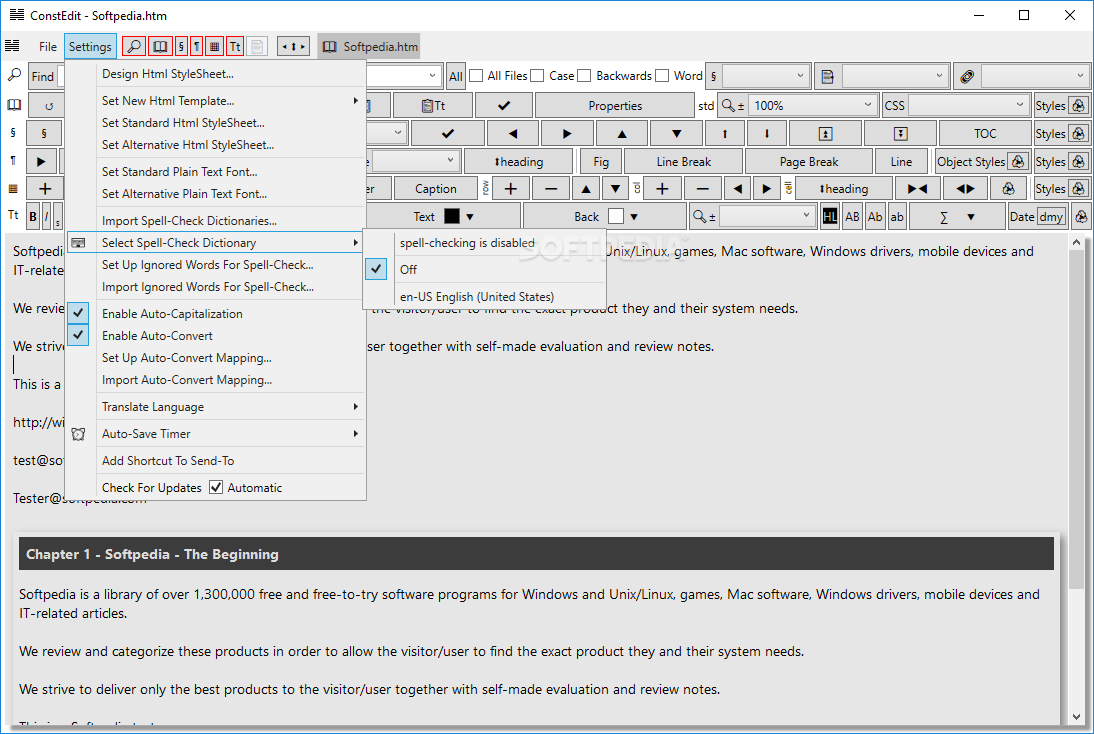Click the Remove row minus button
This screenshot has height=734, width=1094.
click(551, 189)
